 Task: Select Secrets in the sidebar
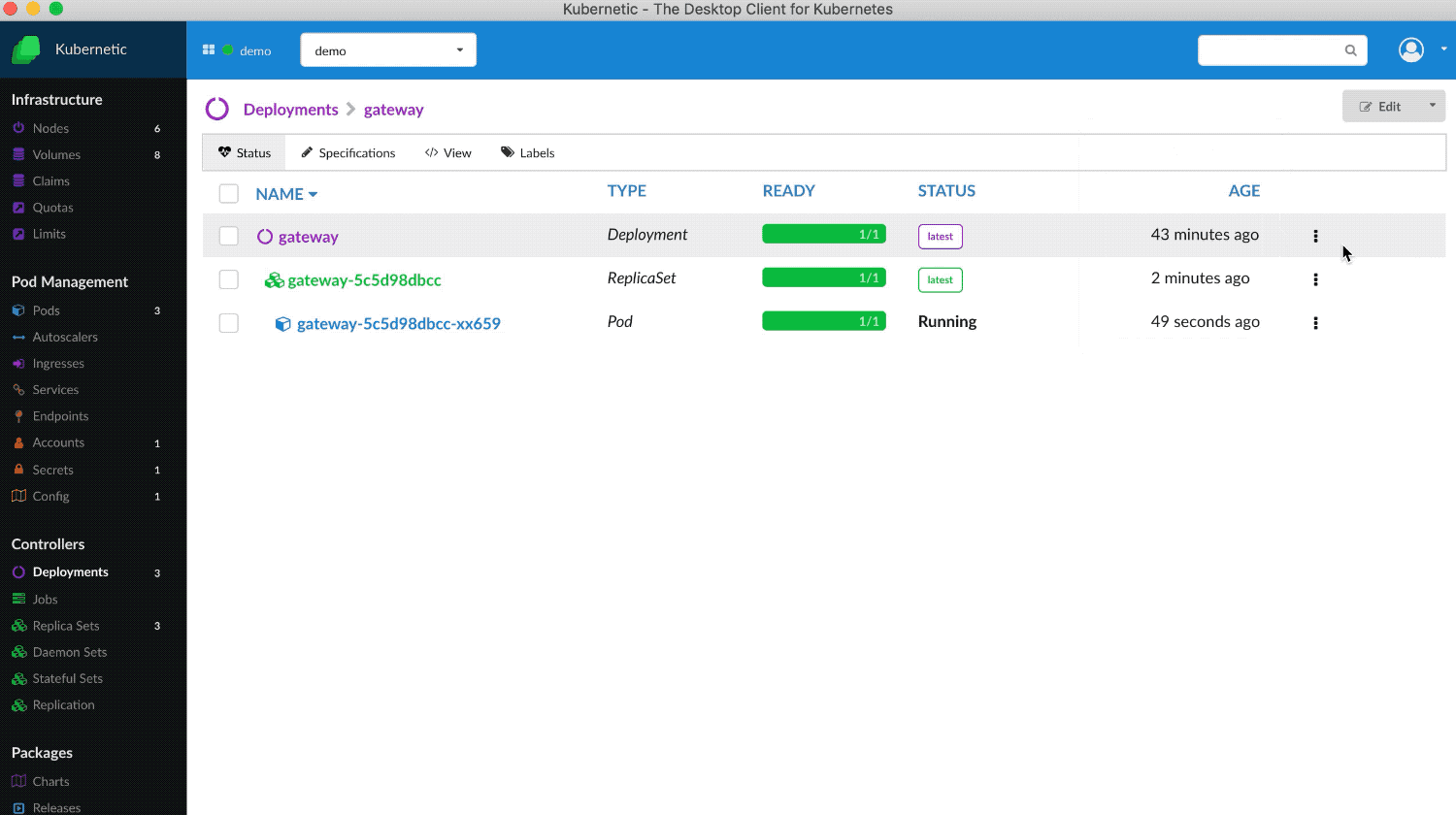(54, 470)
